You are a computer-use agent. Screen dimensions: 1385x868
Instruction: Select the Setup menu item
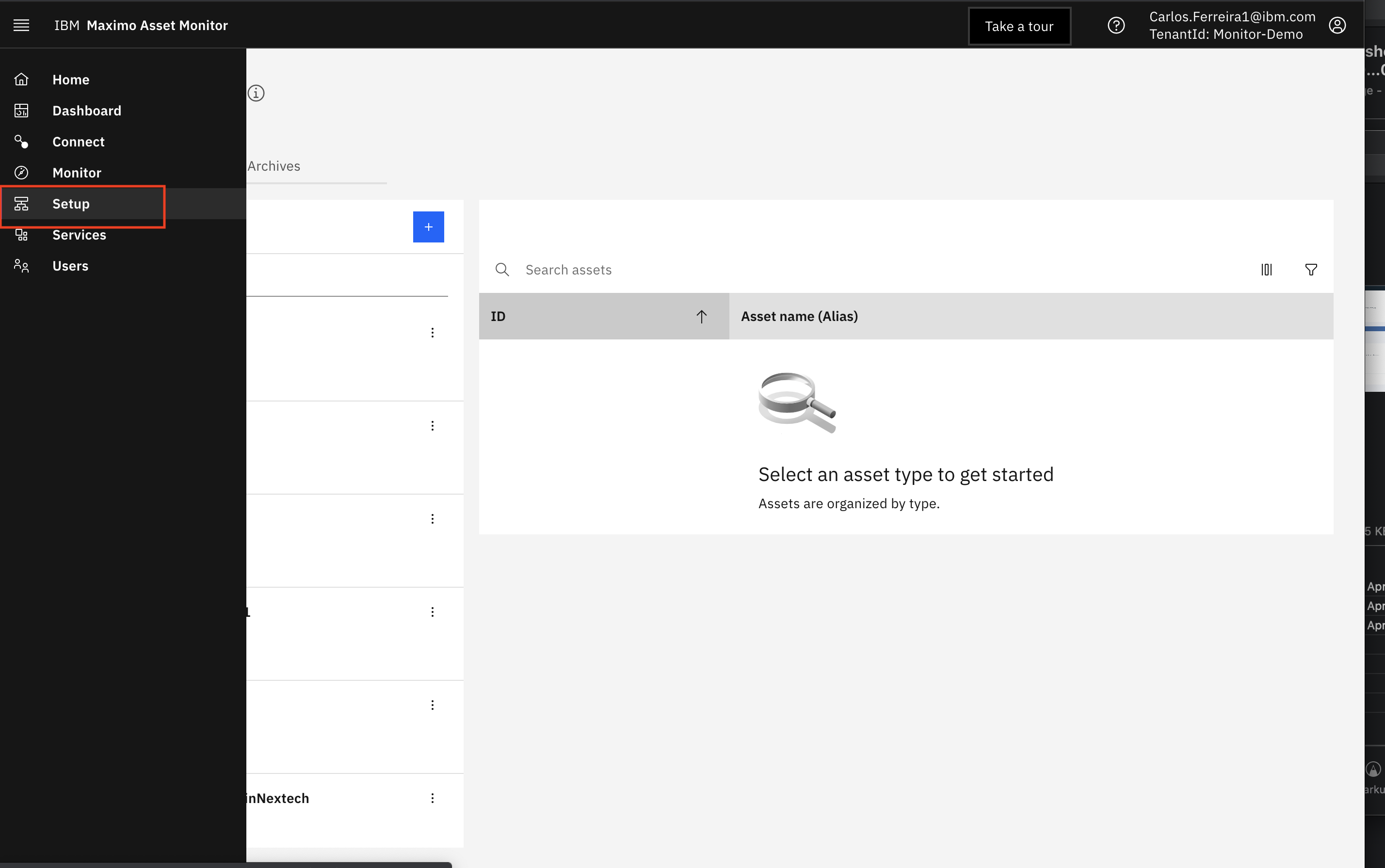[71, 203]
